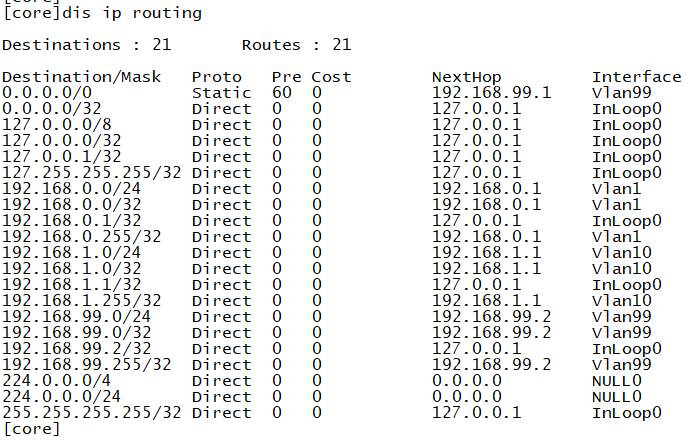Click the Pre column header

tap(286, 77)
